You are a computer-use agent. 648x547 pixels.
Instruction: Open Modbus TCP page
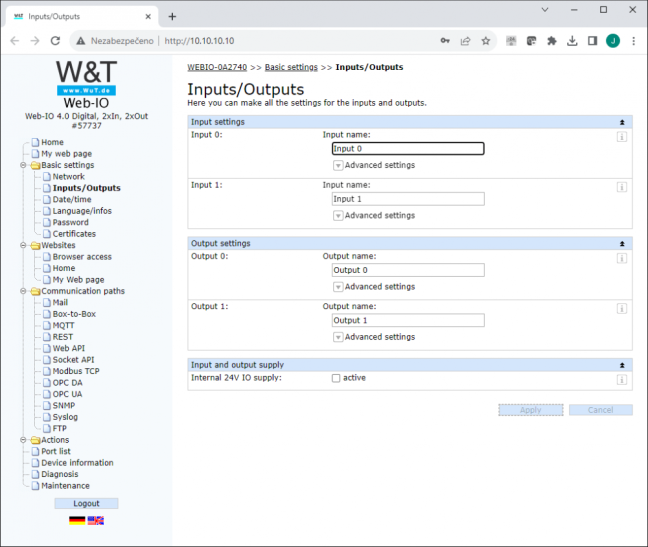[x=76, y=371]
